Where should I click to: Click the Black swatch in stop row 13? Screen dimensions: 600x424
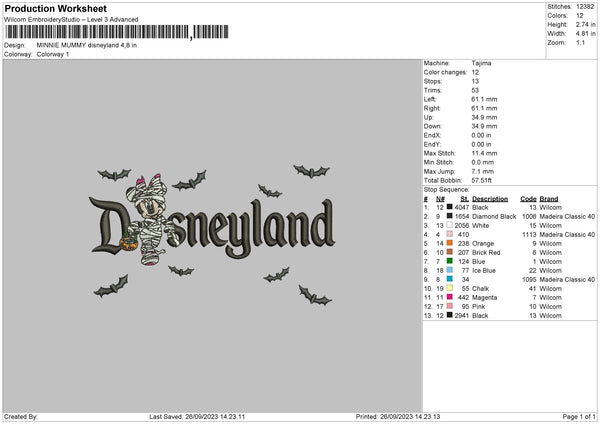pyautogui.click(x=450, y=315)
